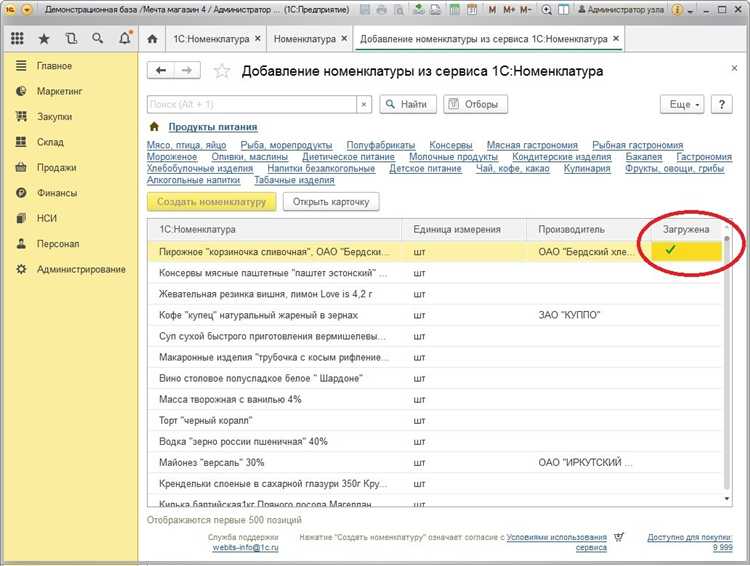The height and width of the screenshot is (566, 750).
Task: Navigate forward with the right arrow
Action: (187, 71)
